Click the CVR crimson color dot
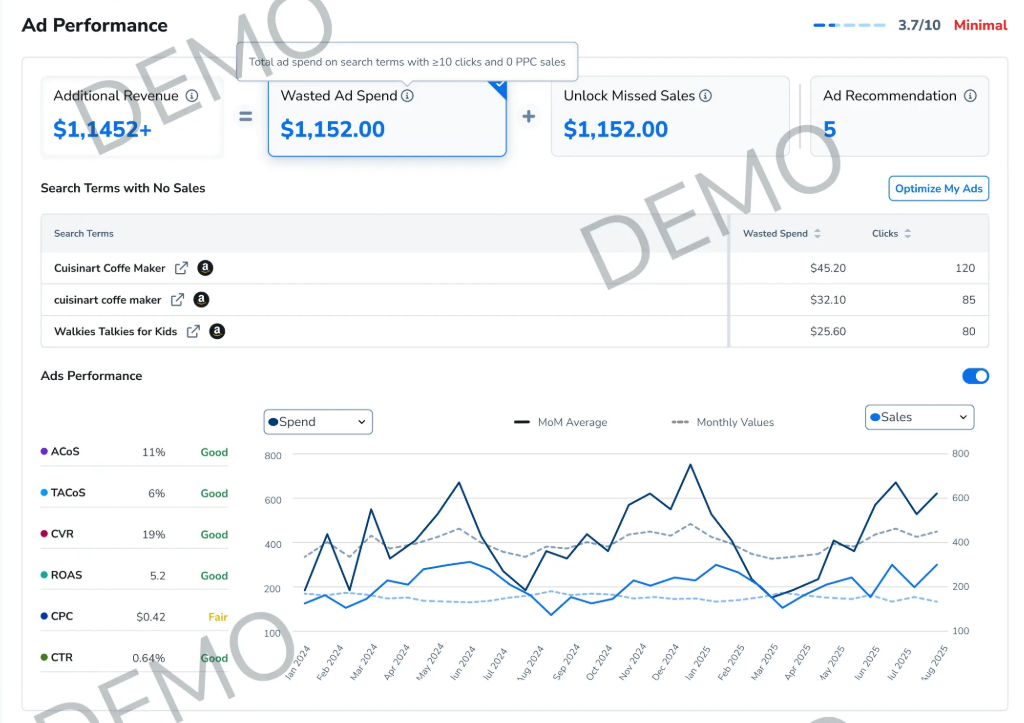Viewport: 1024px width, 723px height. click(x=44, y=534)
